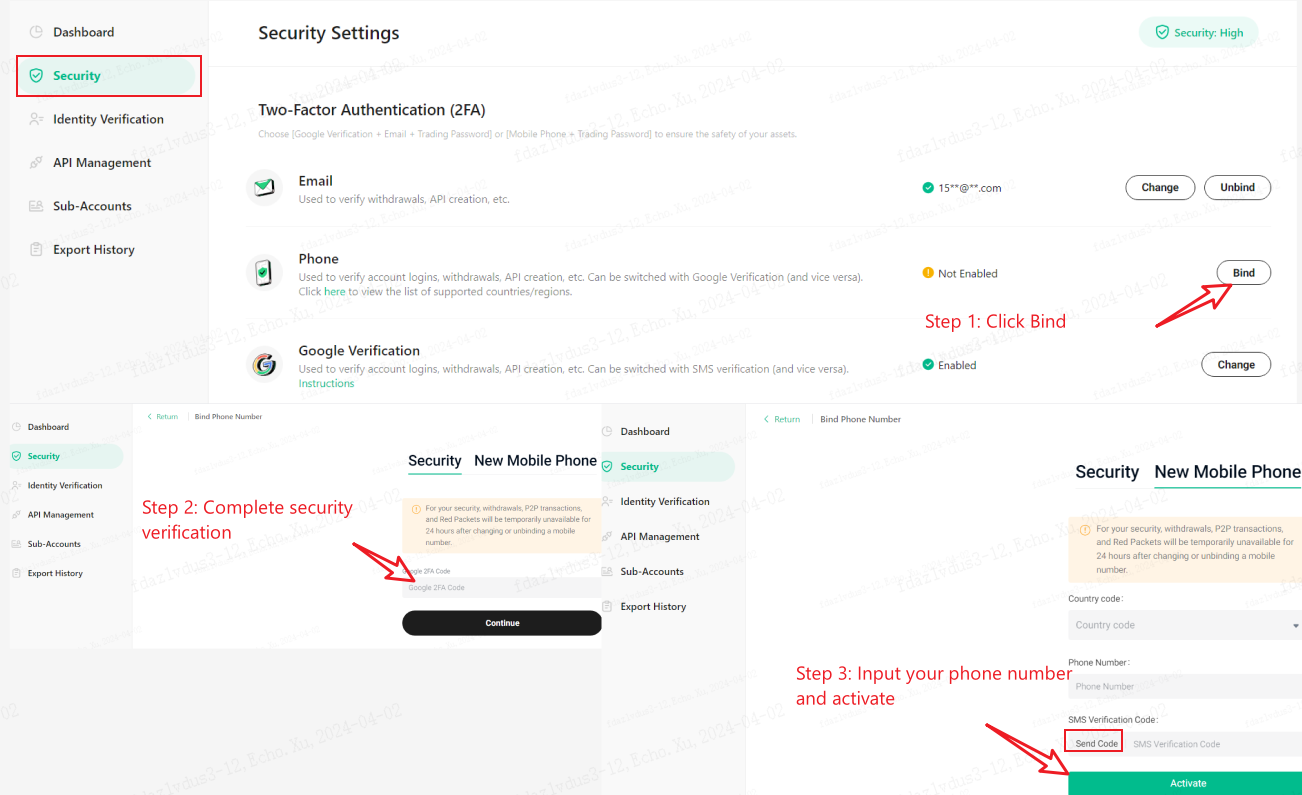Click the Send Code button
1302x795 pixels.
[1096, 744]
